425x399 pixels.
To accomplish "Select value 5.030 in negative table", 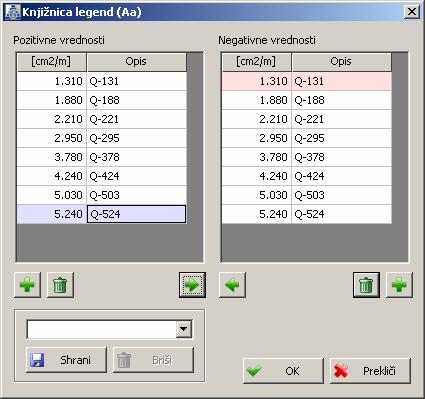I will coord(257,195).
